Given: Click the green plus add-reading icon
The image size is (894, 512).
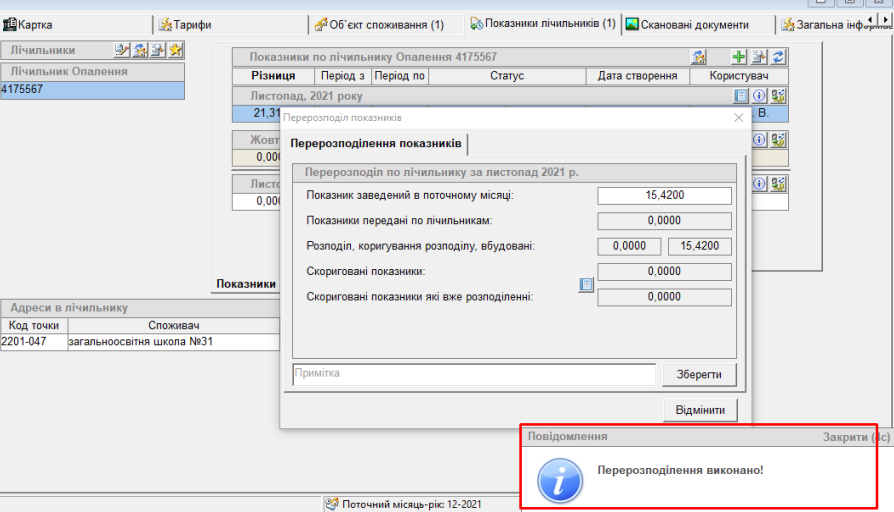Looking at the screenshot, I should 739,57.
